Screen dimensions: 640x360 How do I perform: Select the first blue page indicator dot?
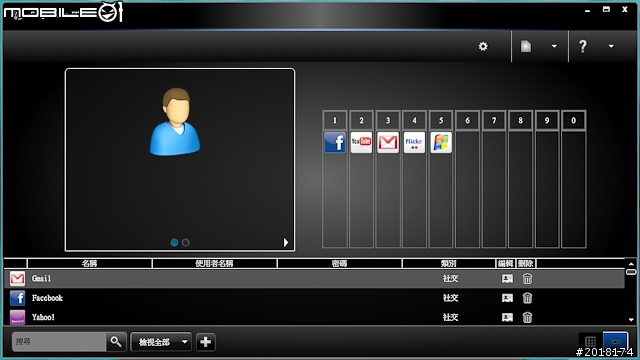coord(174,242)
